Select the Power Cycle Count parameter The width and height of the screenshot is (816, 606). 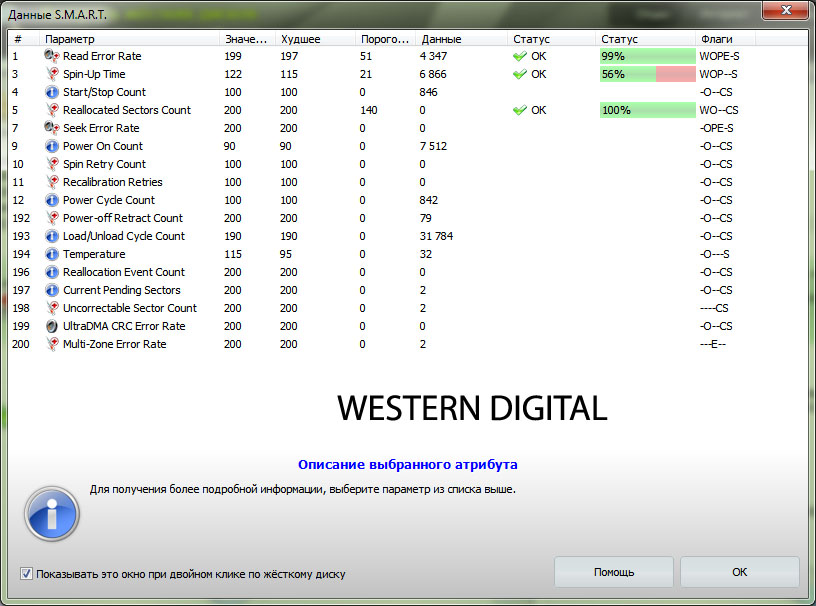click(x=109, y=200)
